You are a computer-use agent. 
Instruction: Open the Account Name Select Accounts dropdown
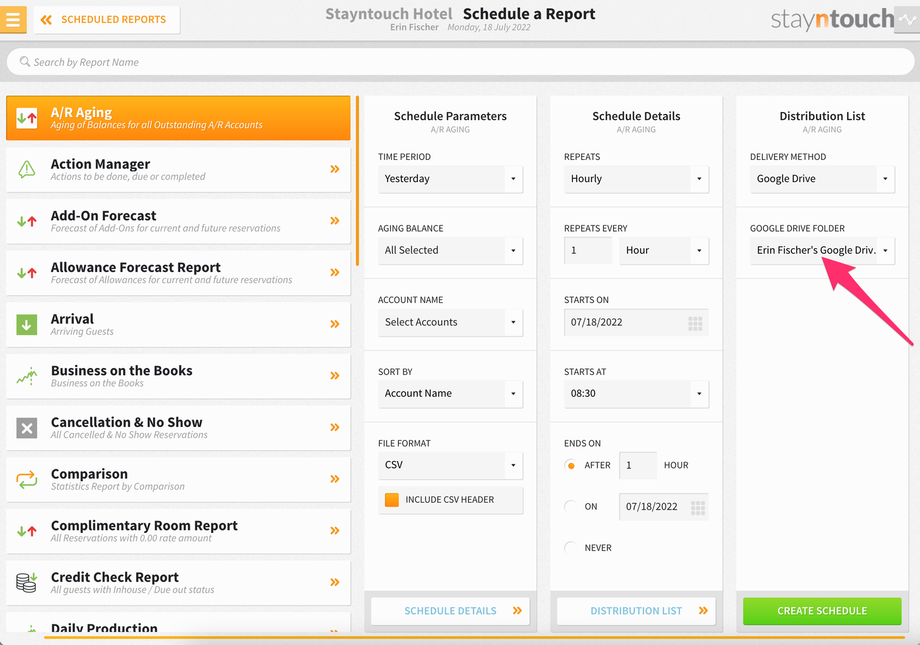[450, 322]
